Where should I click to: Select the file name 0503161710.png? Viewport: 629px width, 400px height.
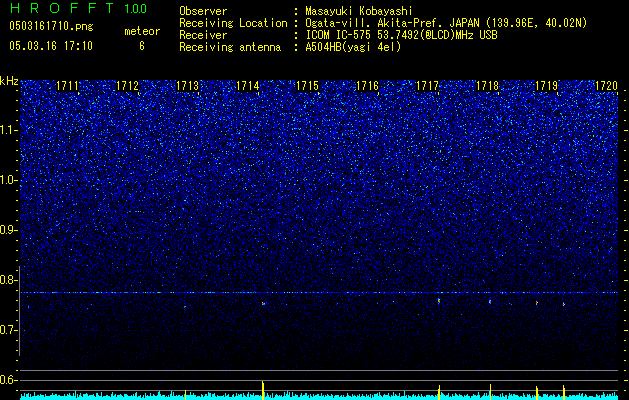(51, 27)
